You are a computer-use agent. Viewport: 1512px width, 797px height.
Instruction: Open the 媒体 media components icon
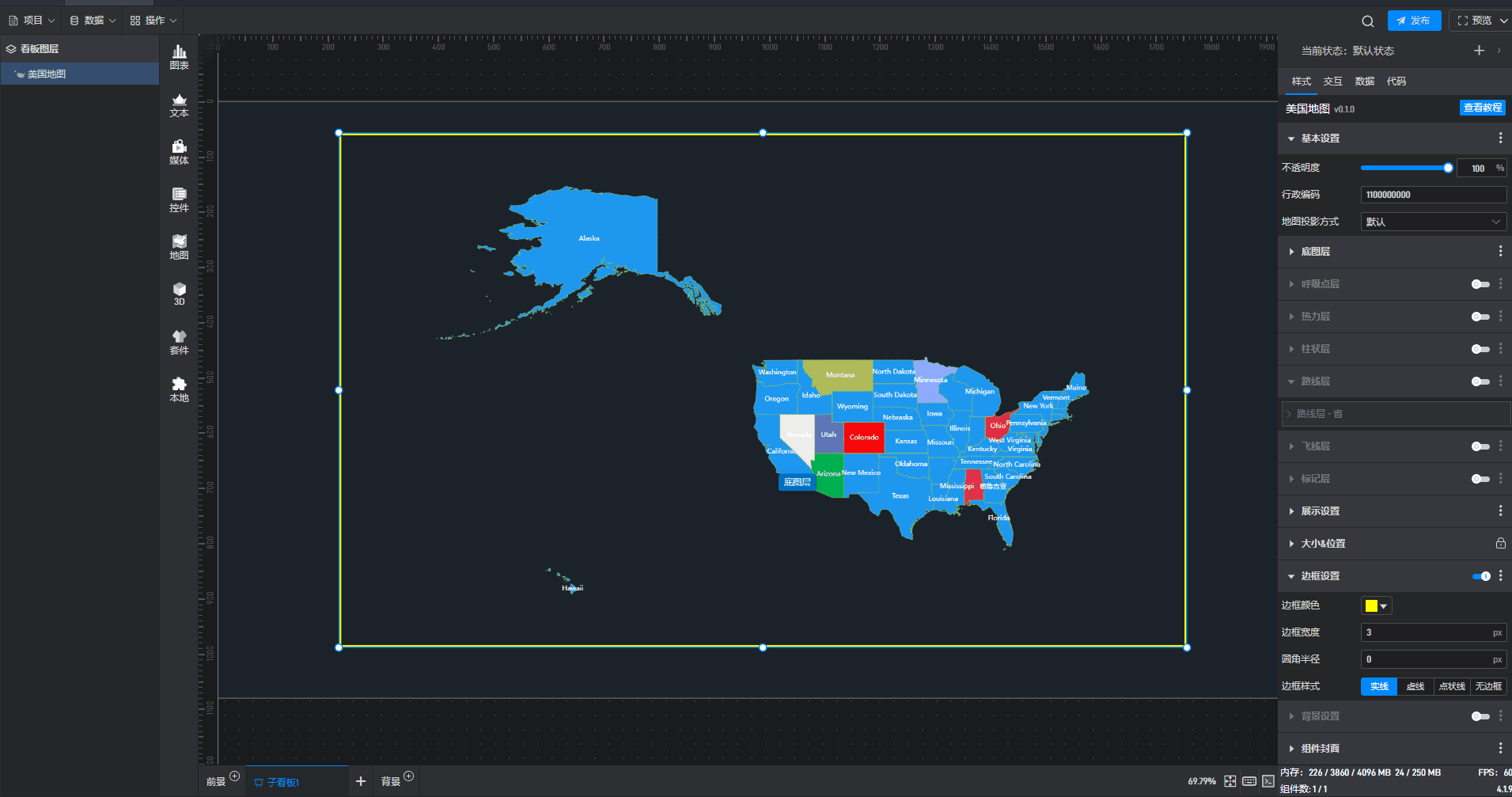[179, 152]
